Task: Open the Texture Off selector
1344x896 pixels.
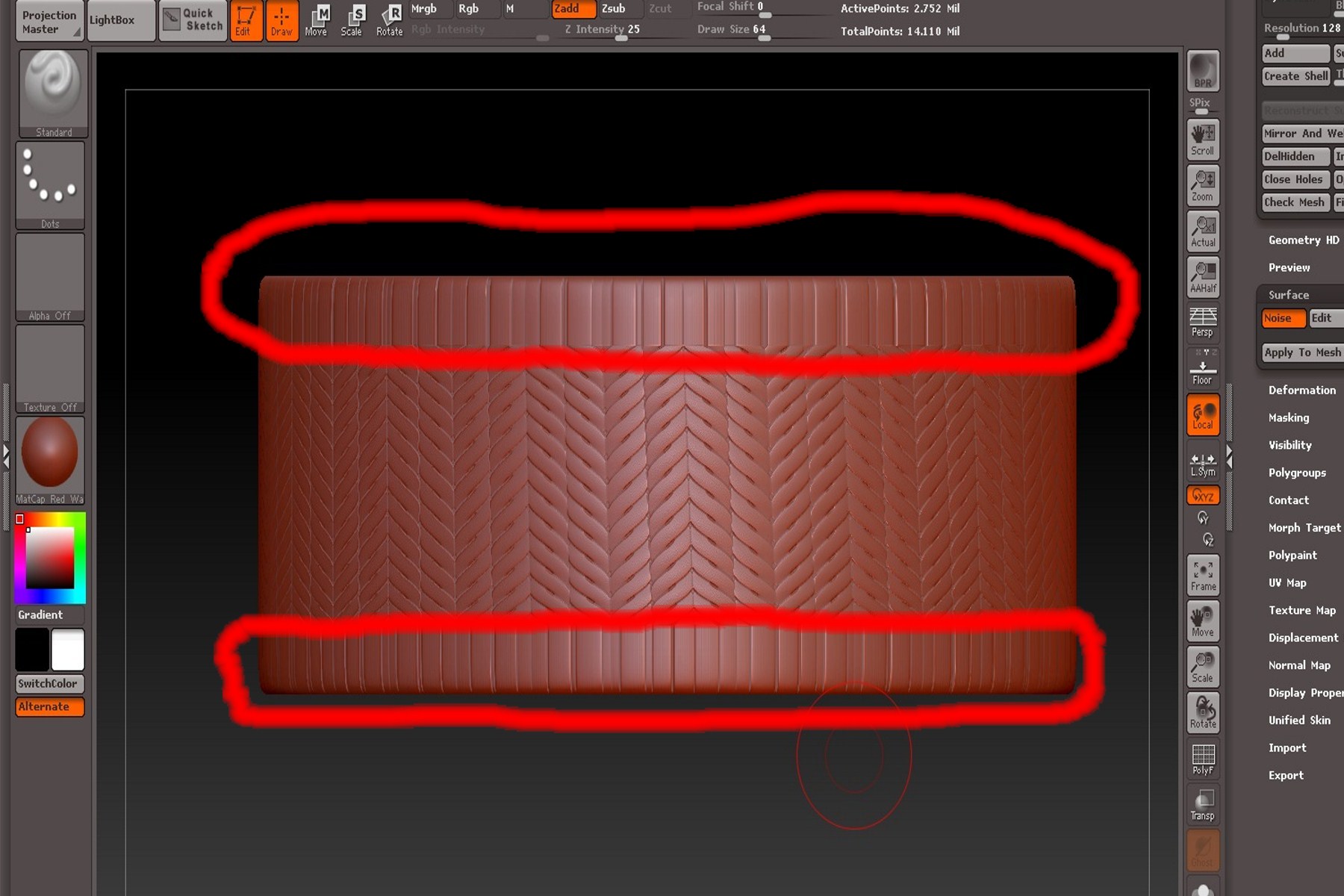Action: point(50,369)
